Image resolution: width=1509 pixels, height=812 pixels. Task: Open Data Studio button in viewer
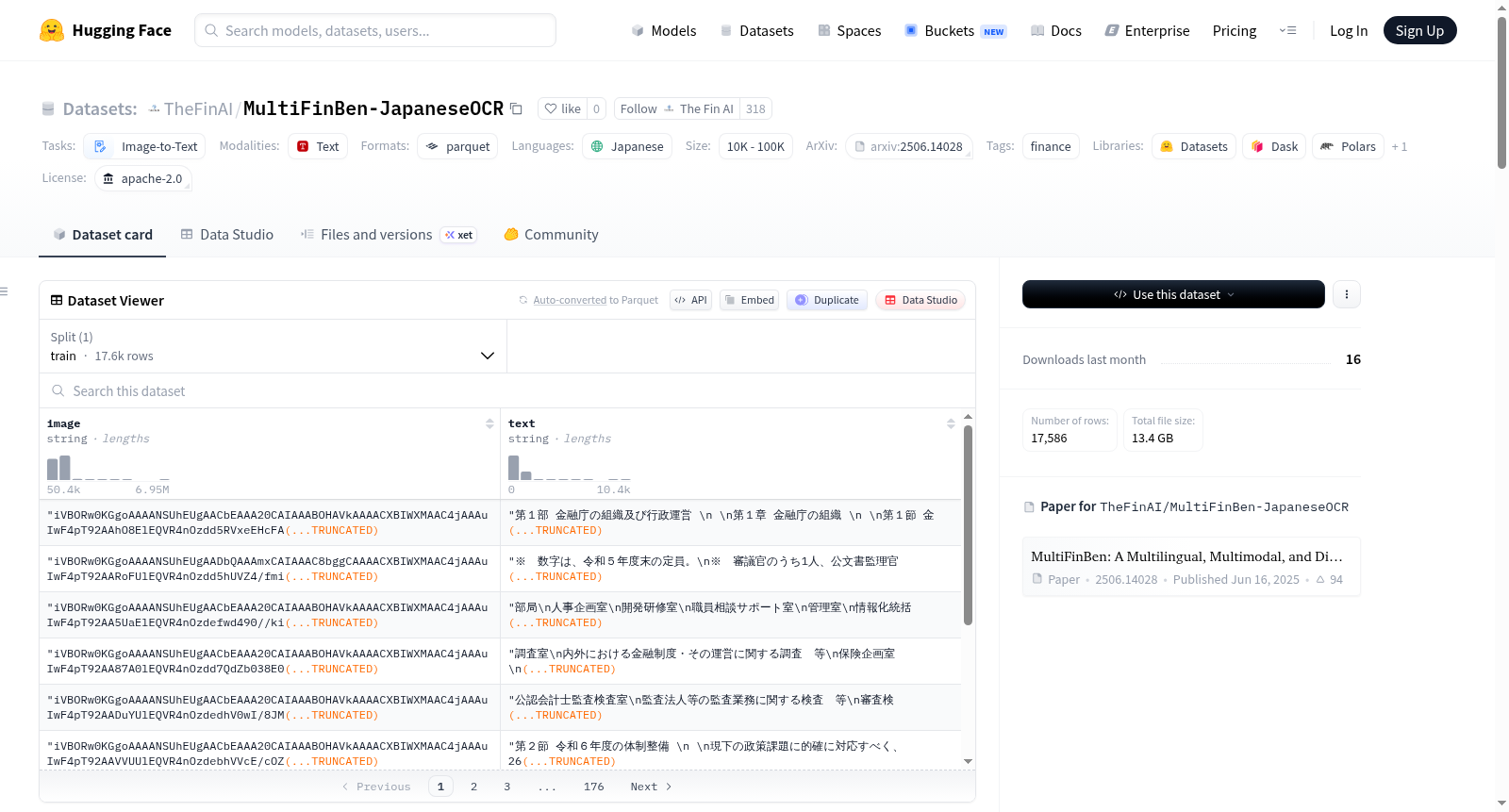click(x=920, y=300)
